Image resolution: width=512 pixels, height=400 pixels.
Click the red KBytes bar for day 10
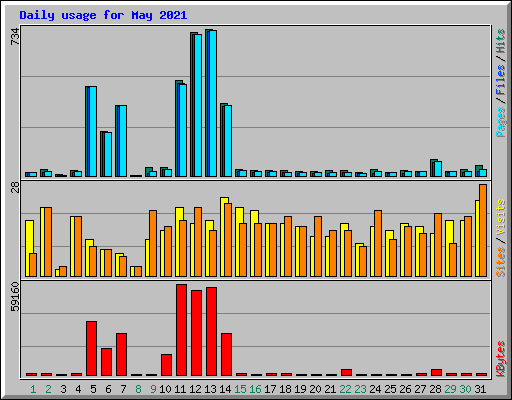(166, 365)
